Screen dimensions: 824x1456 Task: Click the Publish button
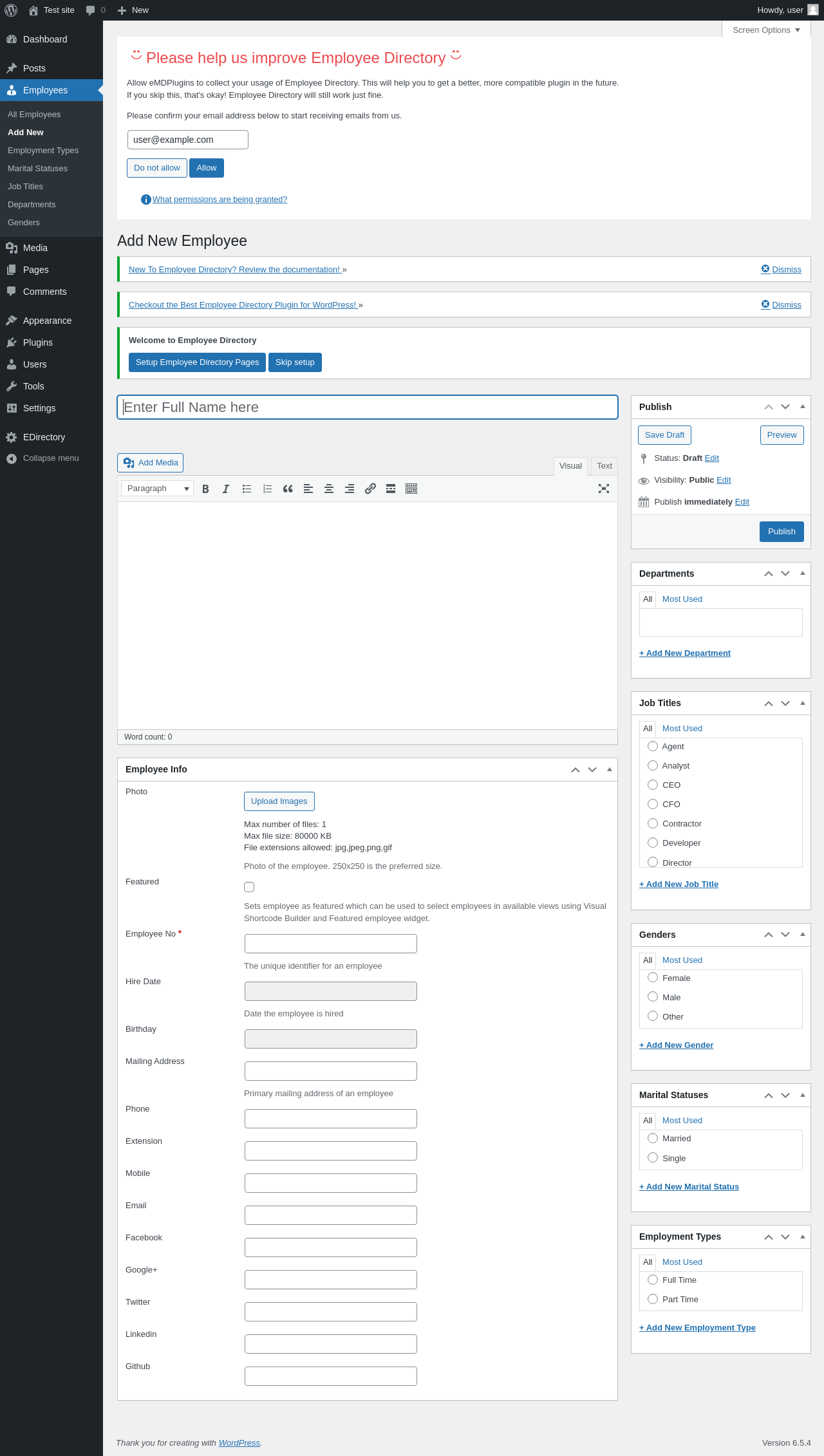pyautogui.click(x=782, y=532)
